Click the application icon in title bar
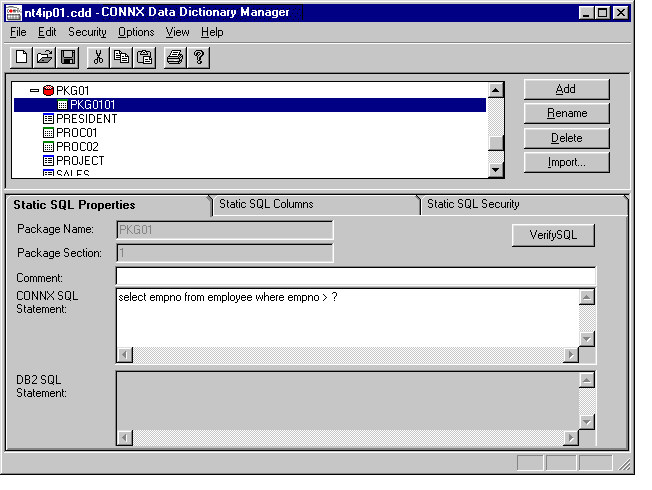Image resolution: width=652 pixels, height=490 pixels. coord(14,12)
